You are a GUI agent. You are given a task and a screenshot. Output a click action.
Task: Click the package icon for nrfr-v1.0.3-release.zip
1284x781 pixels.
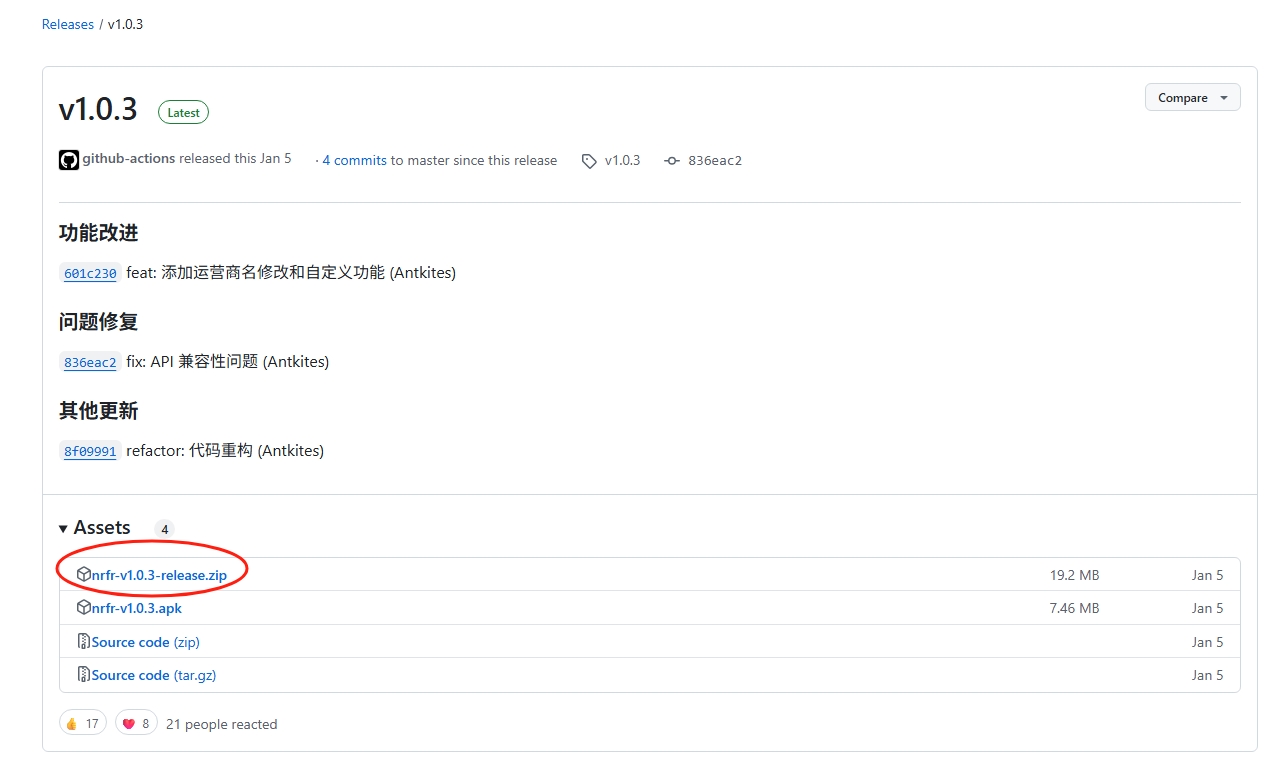click(x=84, y=574)
